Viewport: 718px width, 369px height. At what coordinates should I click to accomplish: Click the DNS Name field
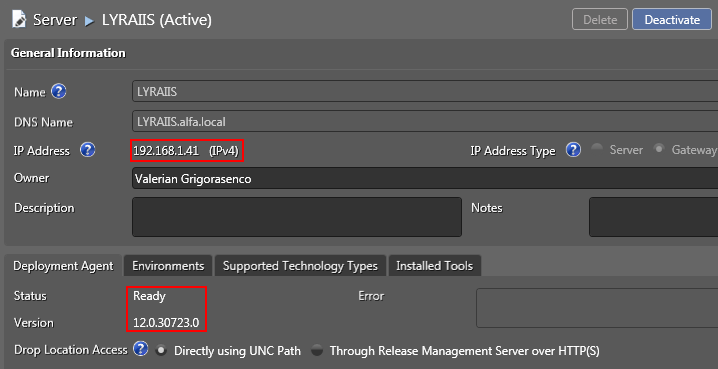point(425,122)
